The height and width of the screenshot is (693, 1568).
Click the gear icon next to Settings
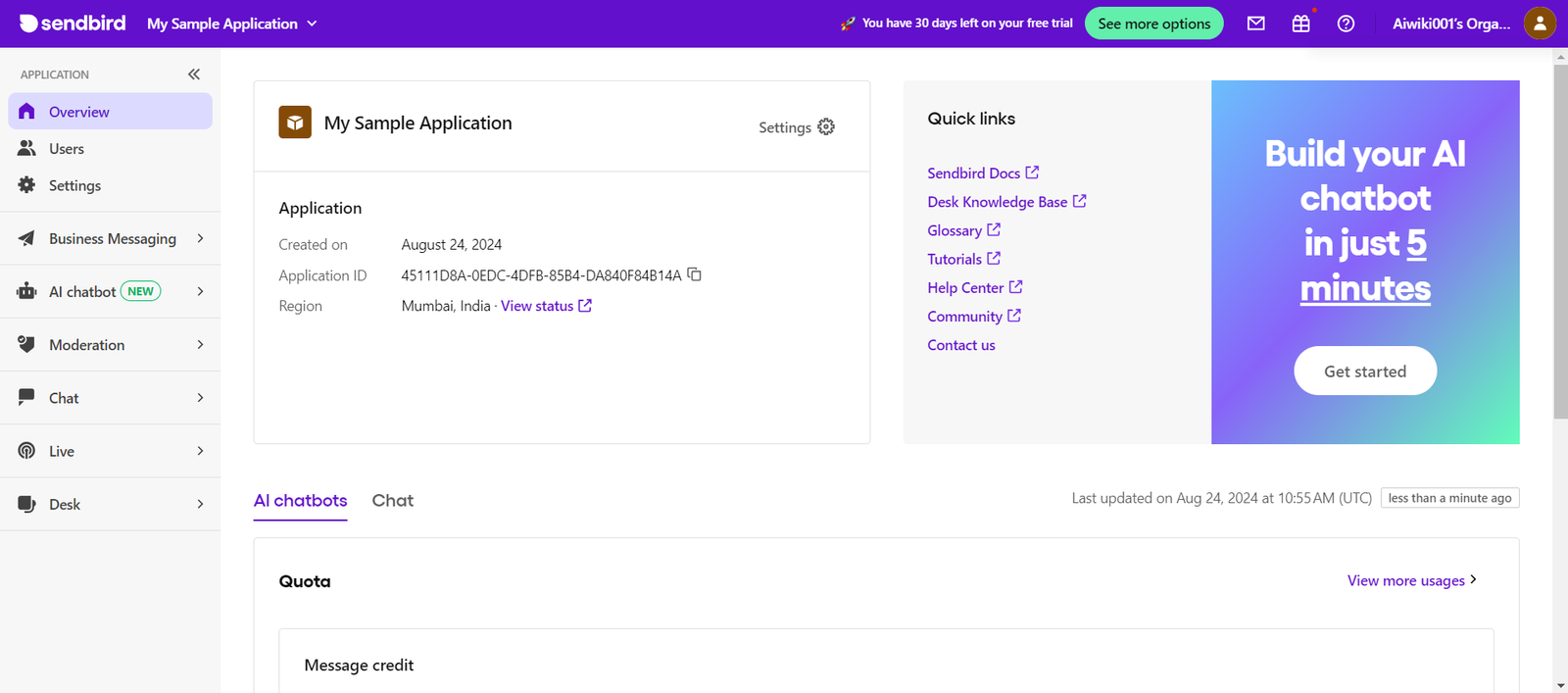pos(826,126)
